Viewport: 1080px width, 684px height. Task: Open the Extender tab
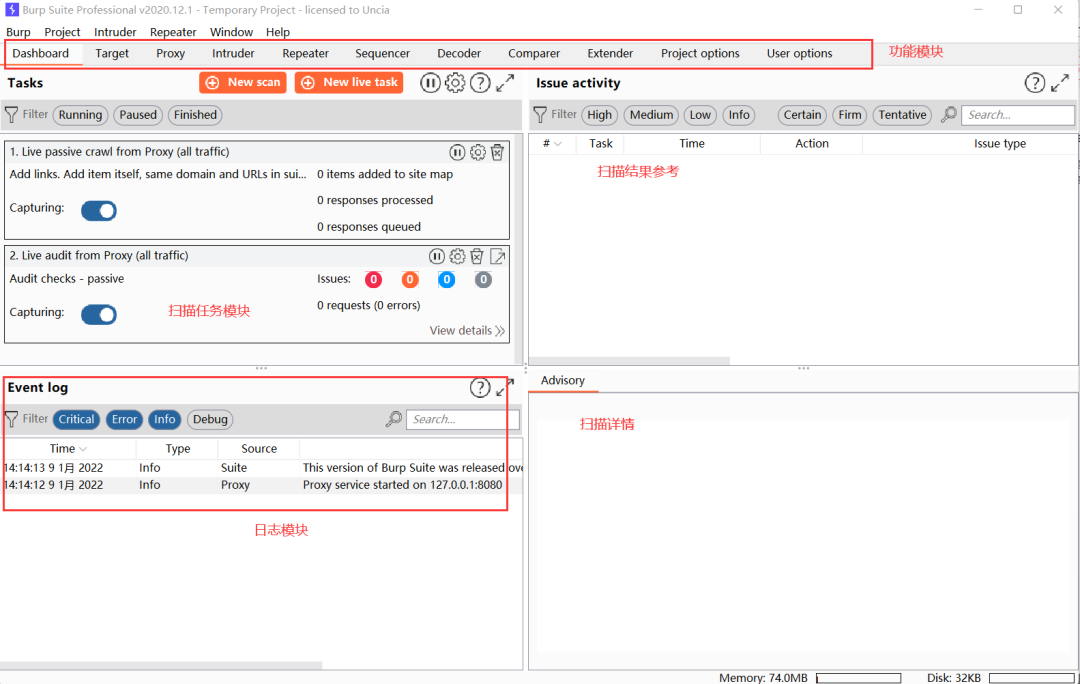click(x=610, y=54)
